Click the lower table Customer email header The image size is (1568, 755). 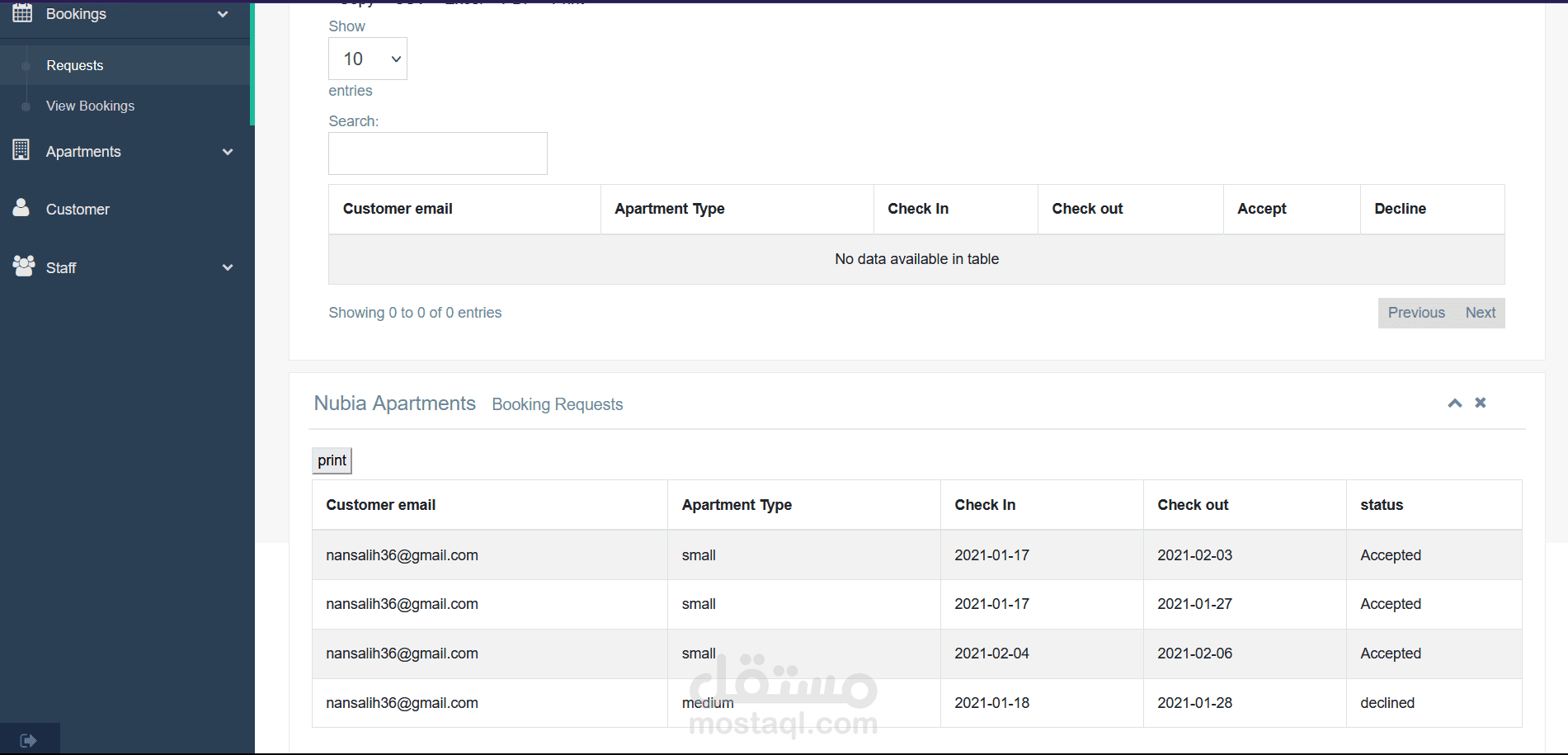point(490,505)
